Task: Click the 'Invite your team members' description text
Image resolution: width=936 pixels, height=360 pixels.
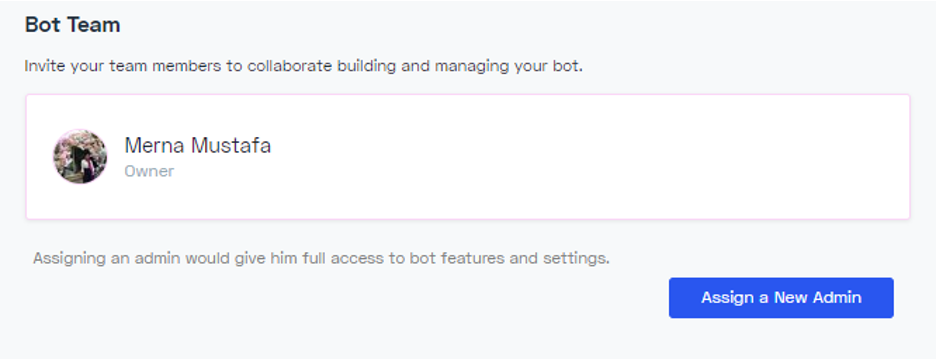Action: [x=303, y=66]
